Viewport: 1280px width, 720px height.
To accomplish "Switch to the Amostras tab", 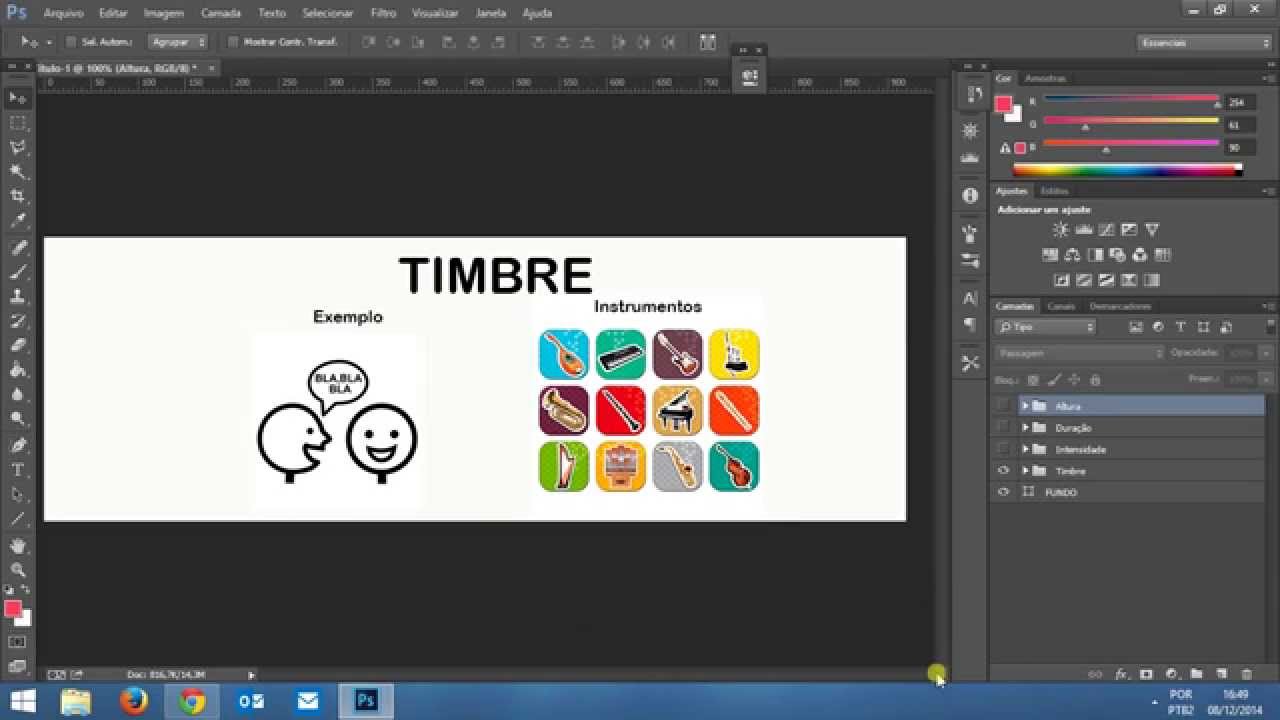I will coord(1046,78).
